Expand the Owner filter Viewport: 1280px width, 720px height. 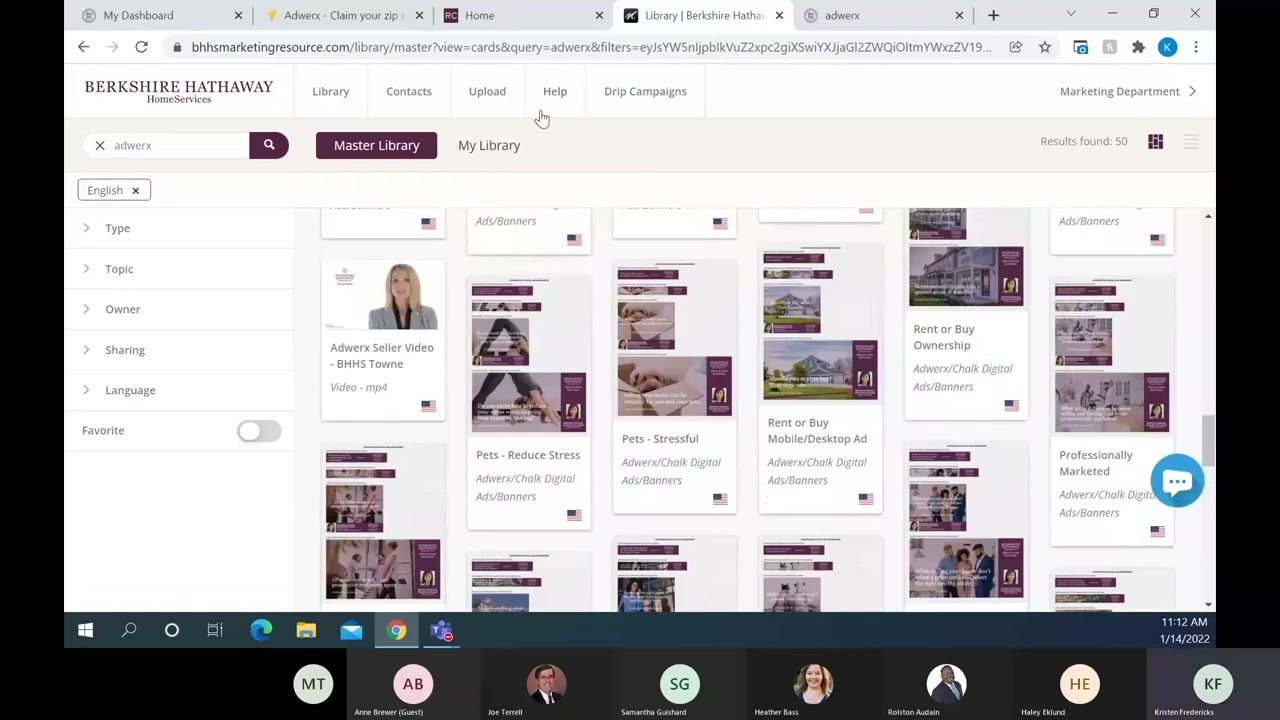click(x=123, y=309)
